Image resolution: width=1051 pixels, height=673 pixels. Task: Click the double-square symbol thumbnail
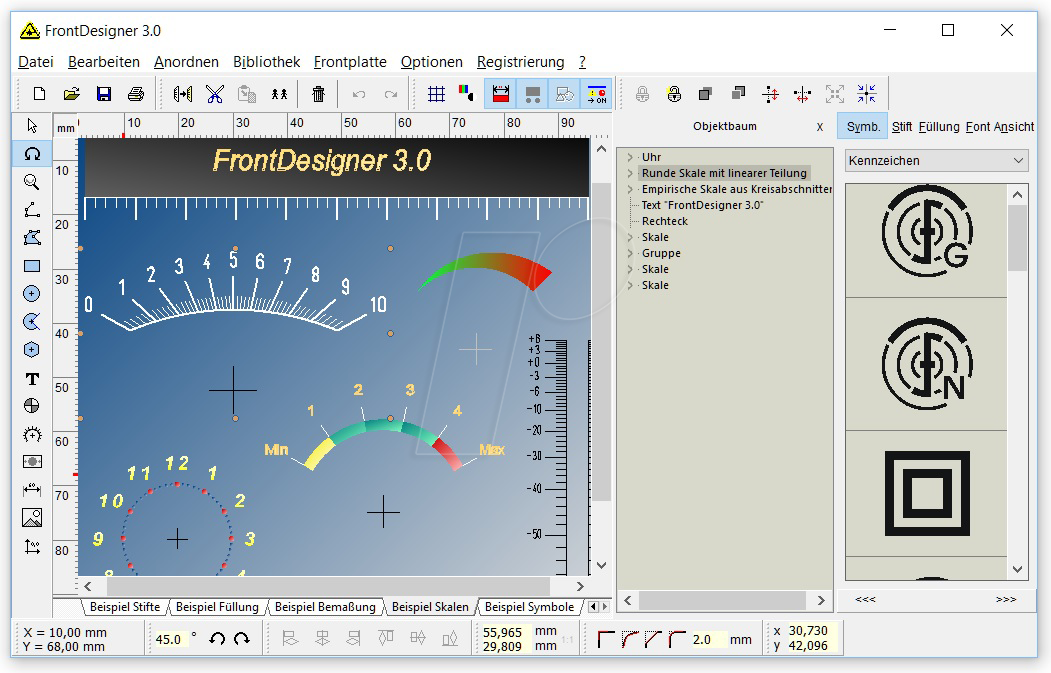(x=926, y=492)
